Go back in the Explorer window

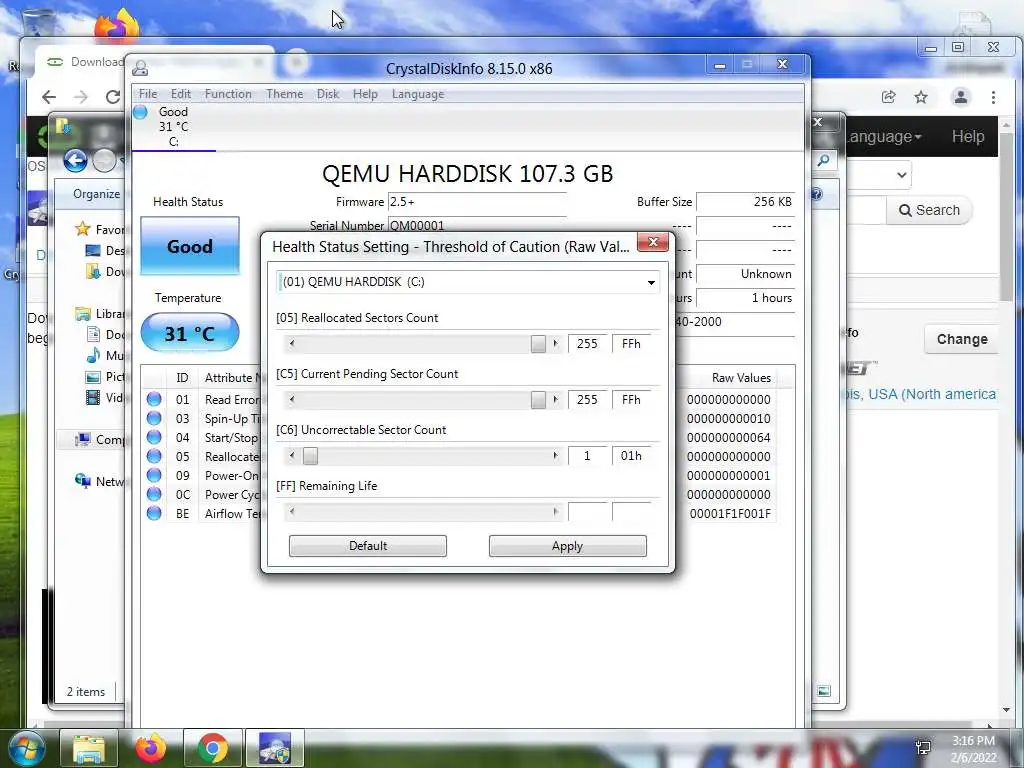click(76, 160)
